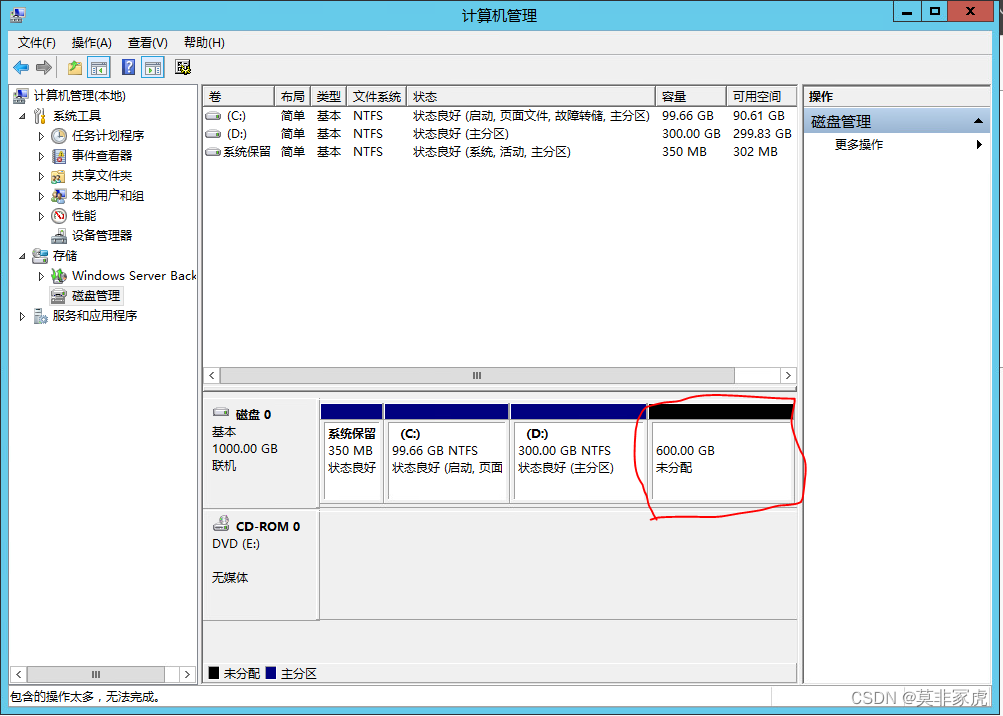Expand the 事件查看器 node
Viewport: 1003px width, 716px height.
41,156
